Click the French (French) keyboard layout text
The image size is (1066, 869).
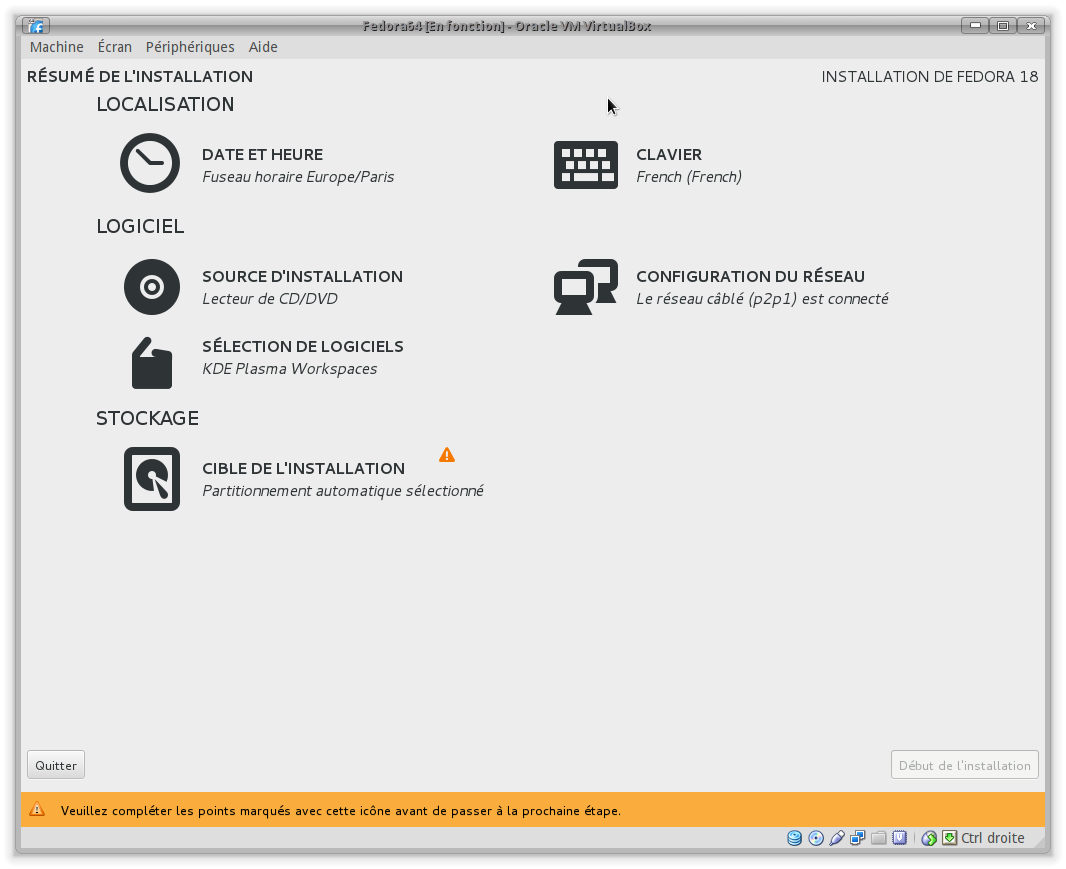(x=689, y=177)
